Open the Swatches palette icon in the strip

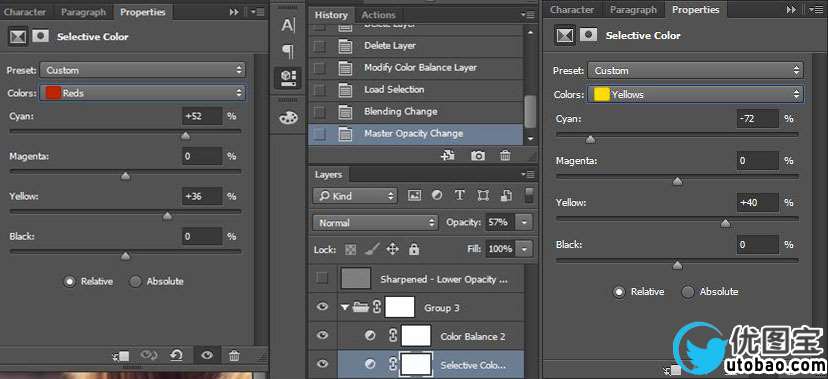(x=288, y=118)
